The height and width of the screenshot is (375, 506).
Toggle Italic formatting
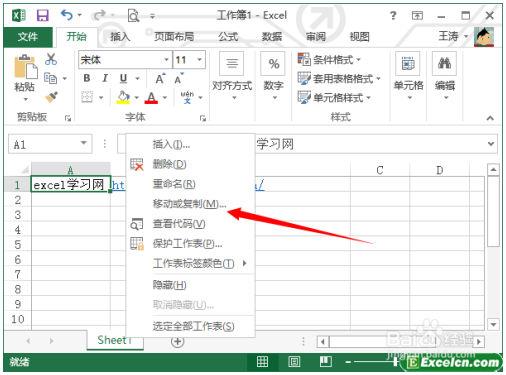[105, 78]
